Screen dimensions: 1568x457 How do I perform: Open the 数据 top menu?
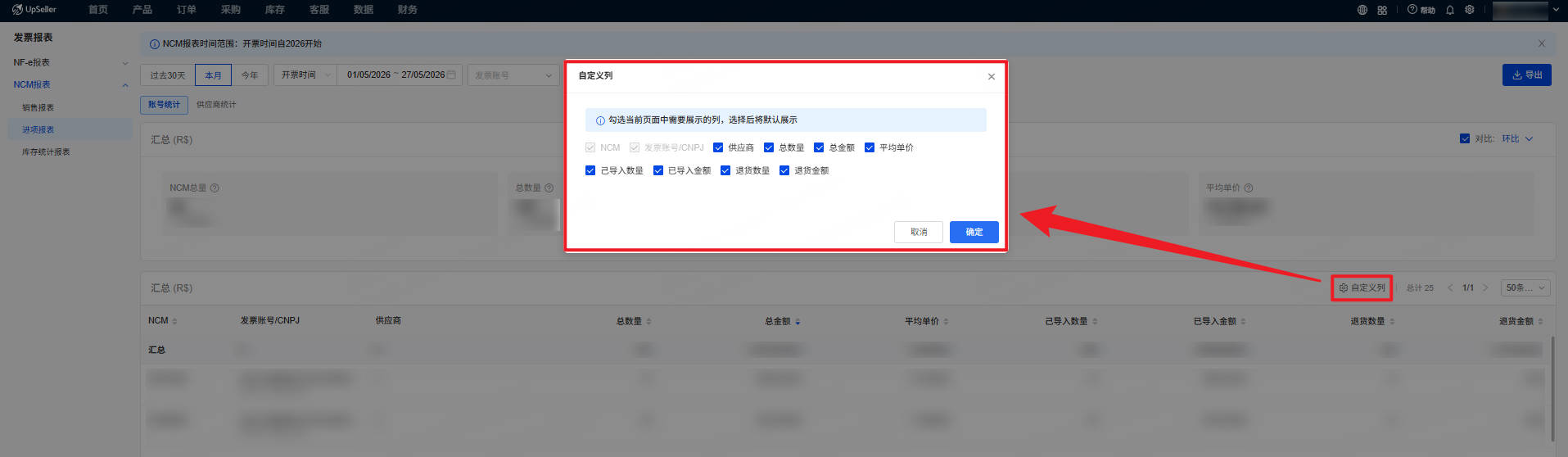point(364,10)
